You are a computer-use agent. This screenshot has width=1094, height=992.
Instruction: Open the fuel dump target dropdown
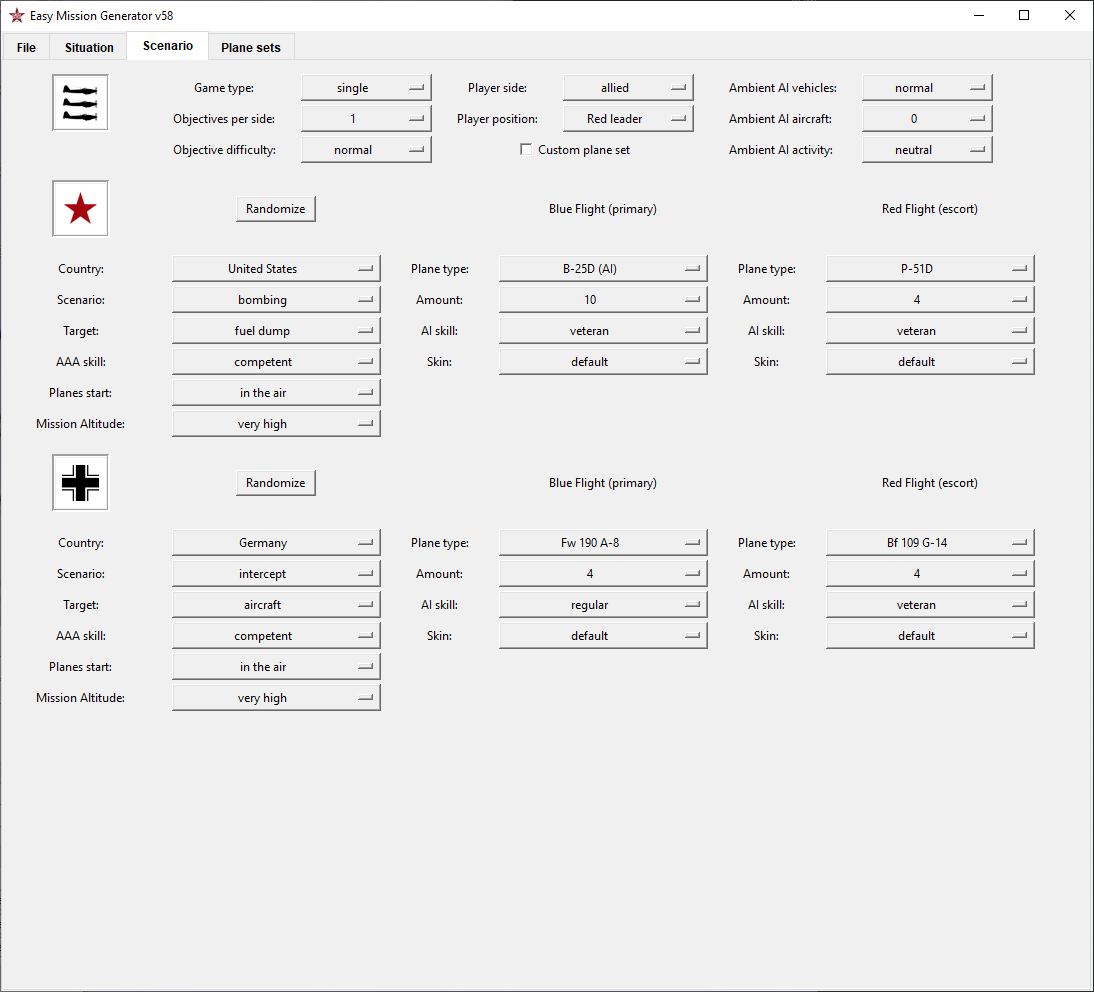point(276,331)
